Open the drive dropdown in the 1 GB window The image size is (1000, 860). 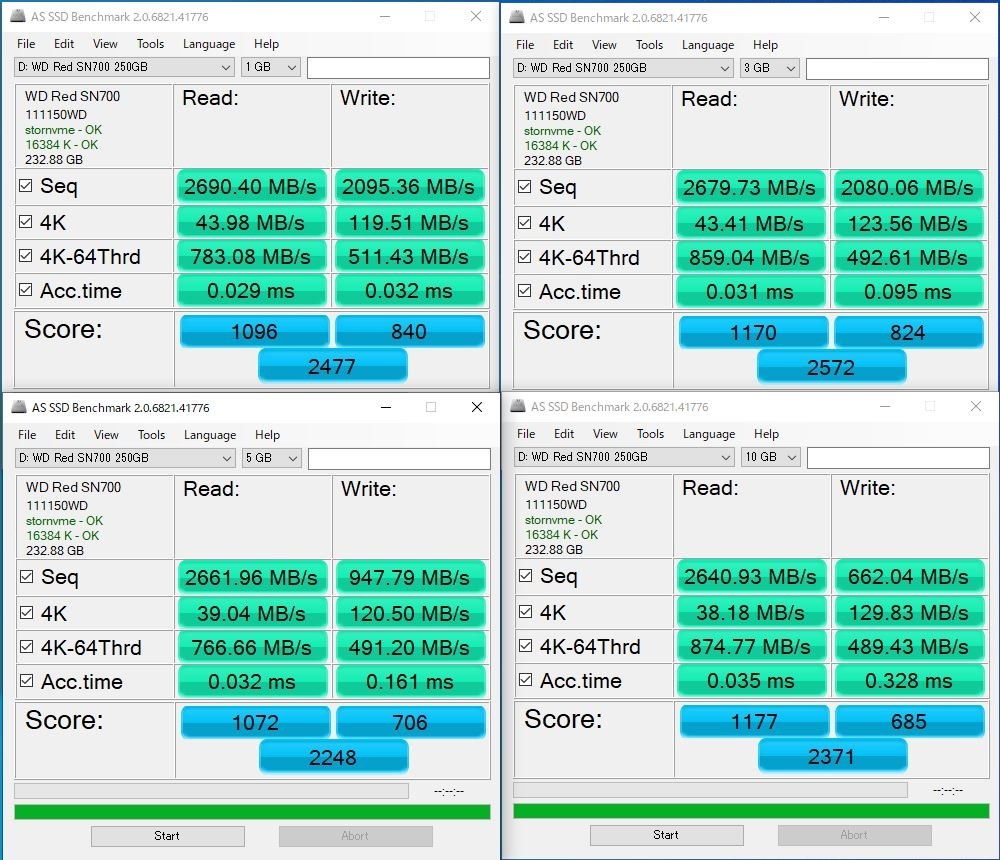tap(124, 67)
